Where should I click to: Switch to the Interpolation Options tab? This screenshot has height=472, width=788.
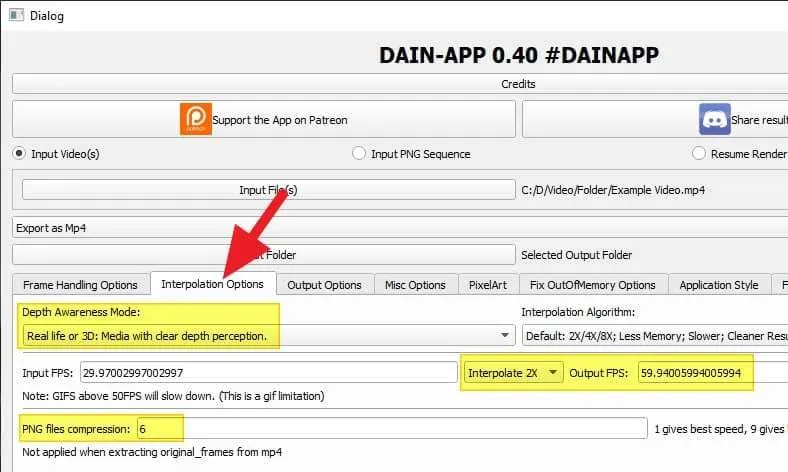(x=213, y=284)
